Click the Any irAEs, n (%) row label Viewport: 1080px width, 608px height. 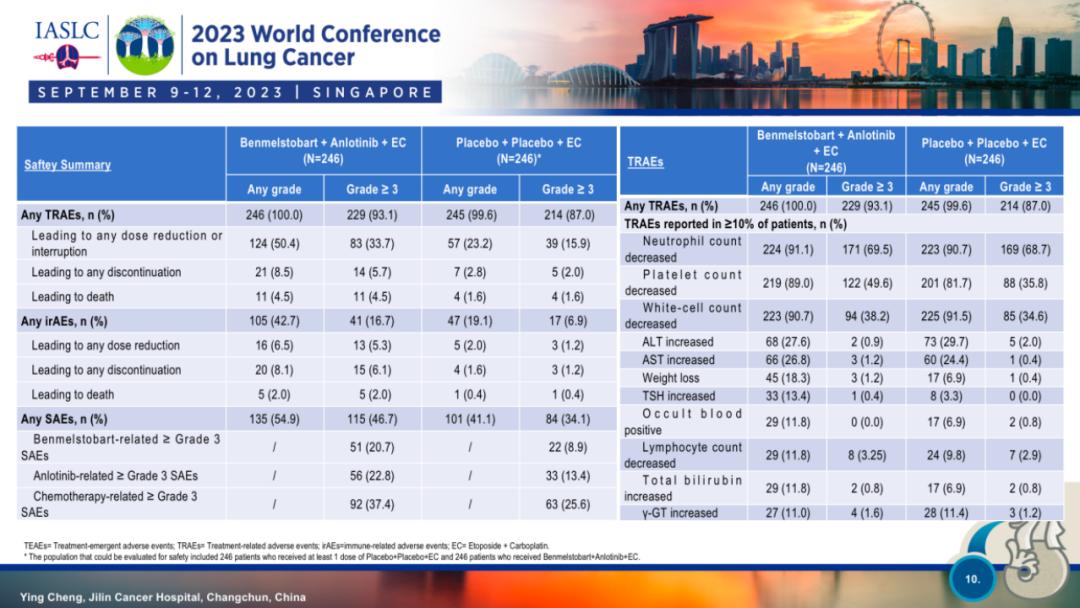coord(64,321)
